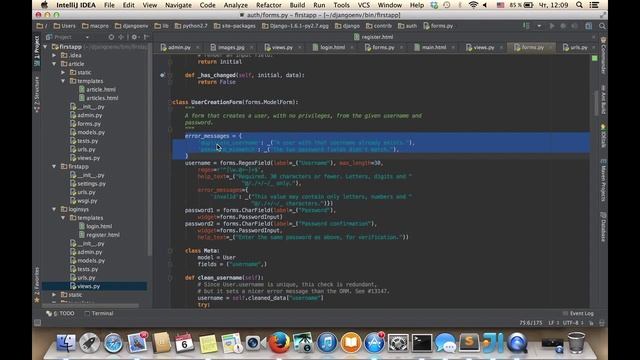Click the Debug bug icon in toolbar
The width and height of the screenshot is (640, 360).
point(563,26)
